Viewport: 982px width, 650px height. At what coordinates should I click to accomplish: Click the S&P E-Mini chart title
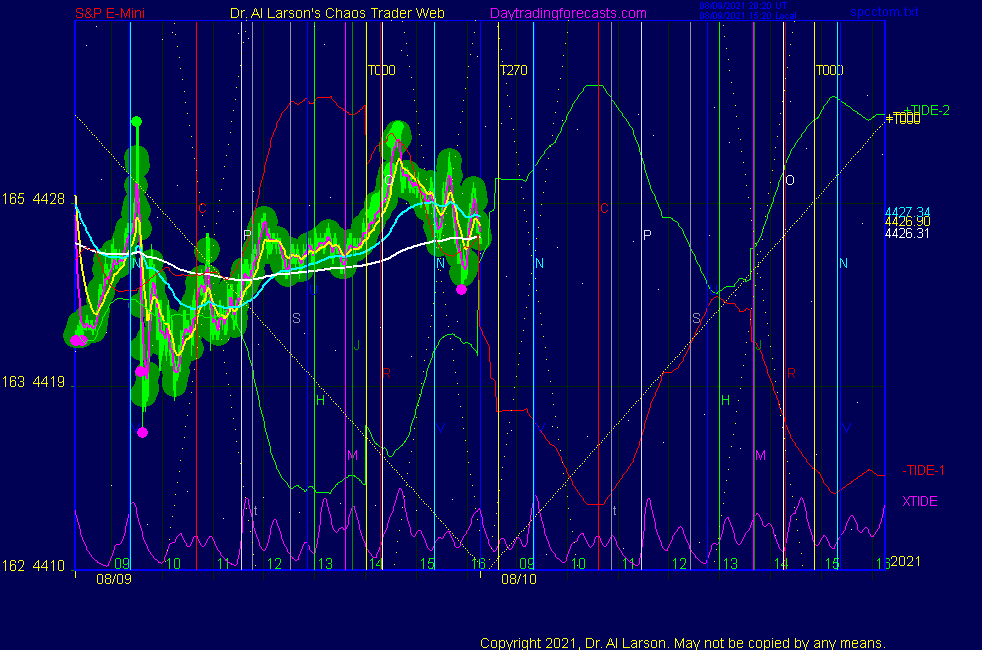(110, 13)
